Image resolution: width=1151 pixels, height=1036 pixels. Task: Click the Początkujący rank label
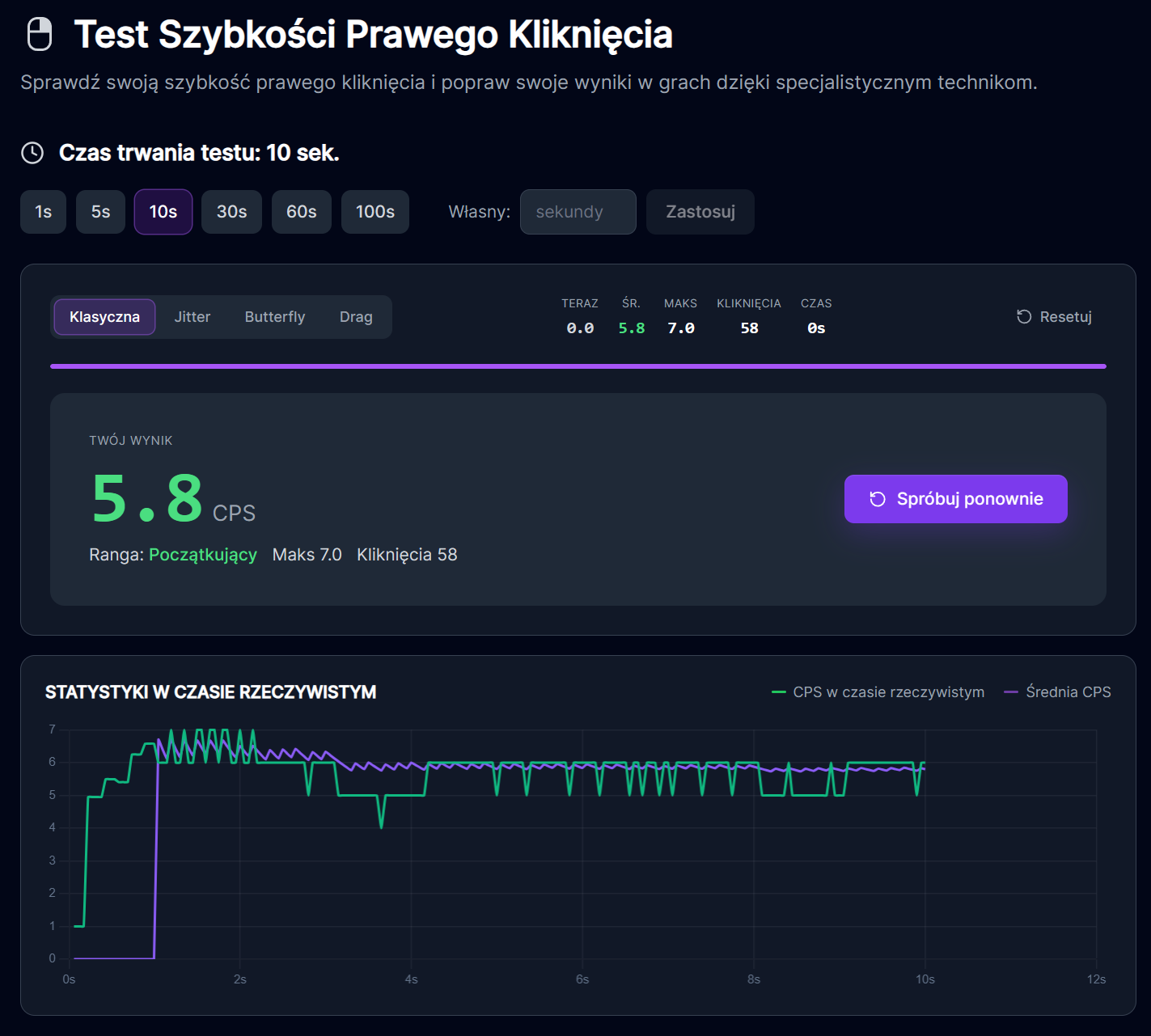click(x=203, y=555)
